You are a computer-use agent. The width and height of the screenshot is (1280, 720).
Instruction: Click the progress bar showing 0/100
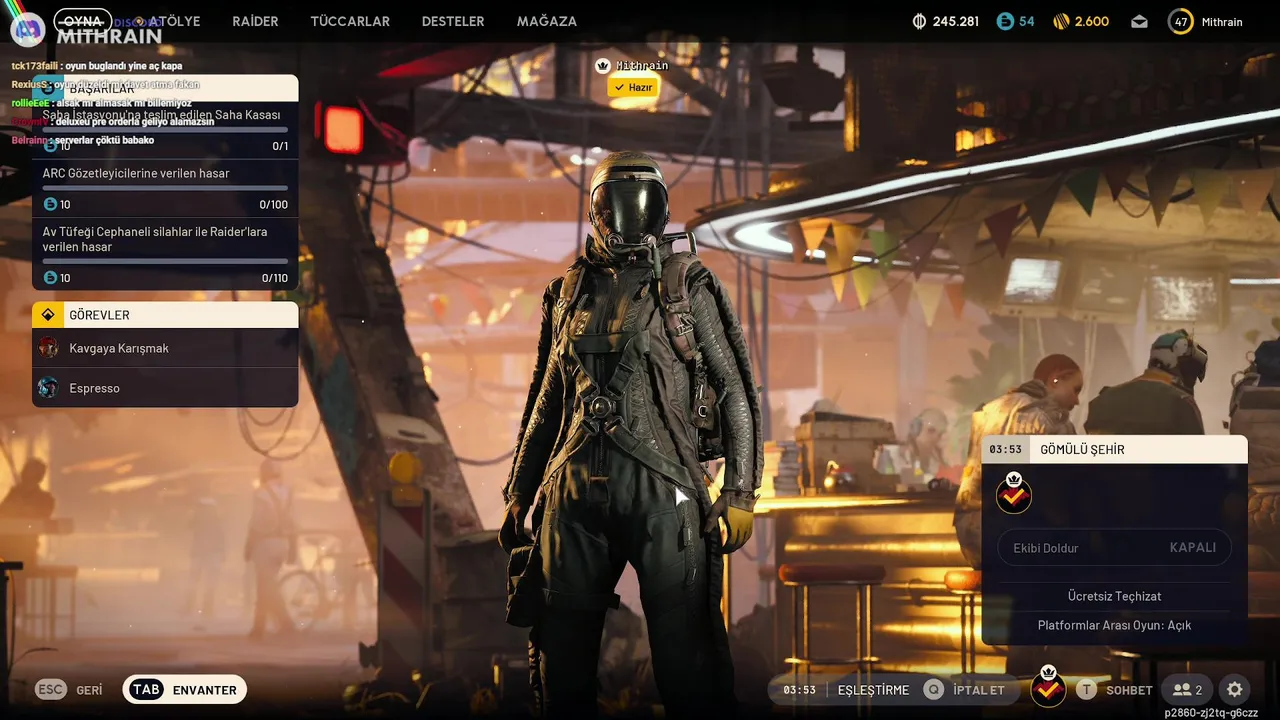point(165,188)
